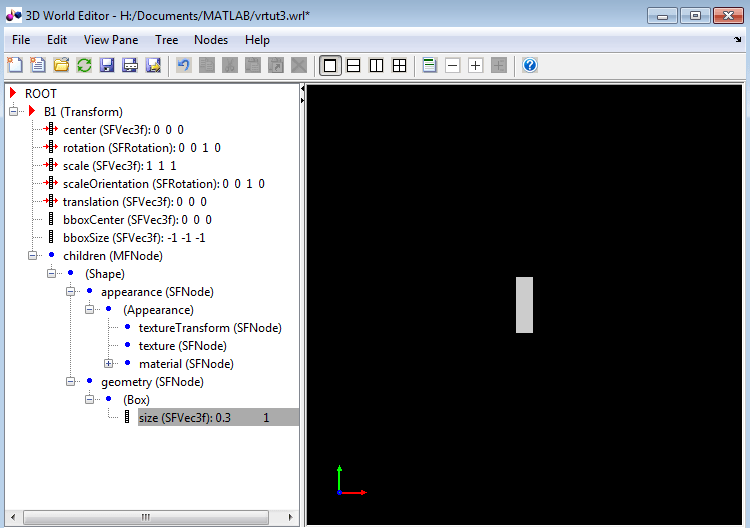Screen dimensions: 750x528
Task: Click the green Reload icon
Action: 84,65
